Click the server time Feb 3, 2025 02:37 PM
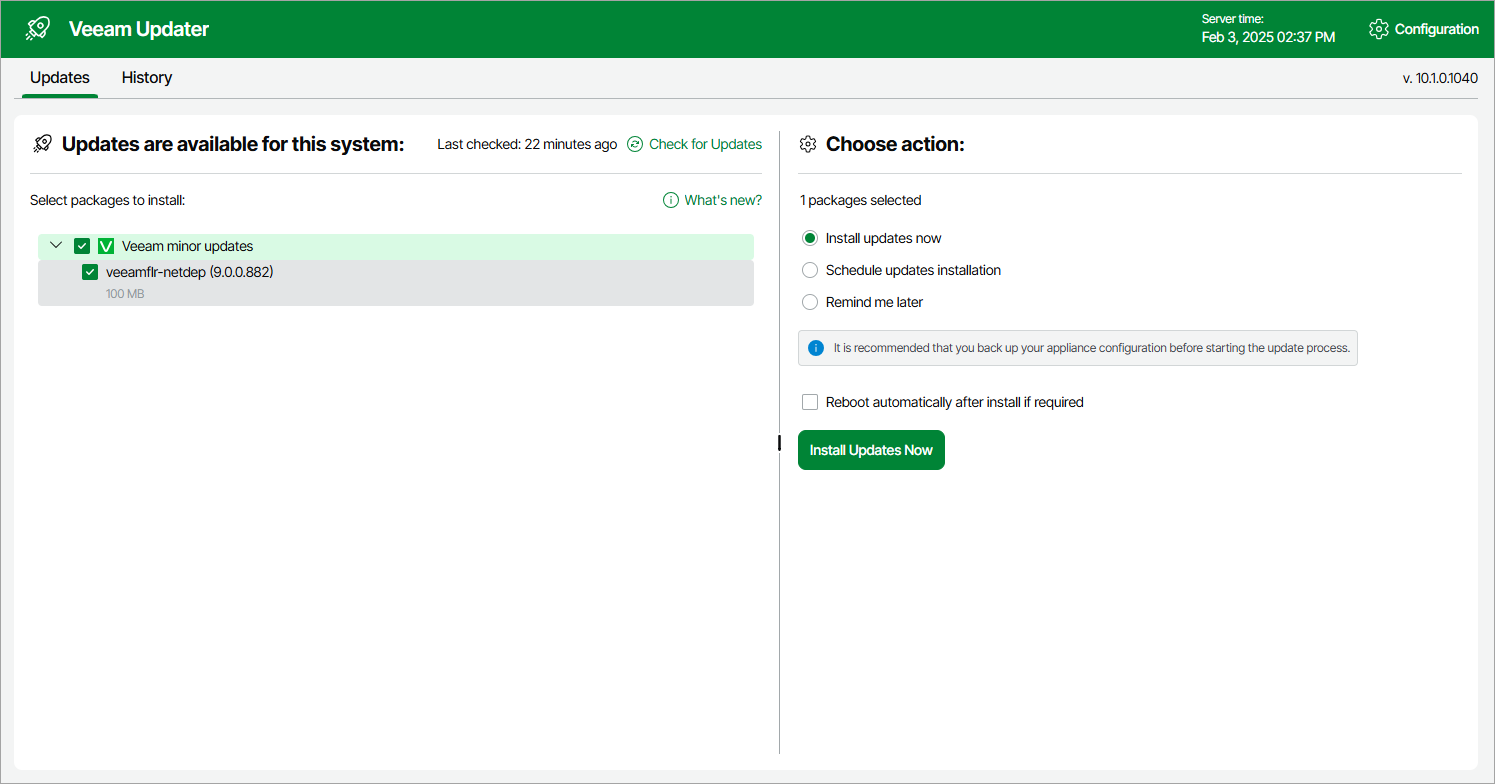Image resolution: width=1495 pixels, height=784 pixels. pyautogui.click(x=1268, y=37)
